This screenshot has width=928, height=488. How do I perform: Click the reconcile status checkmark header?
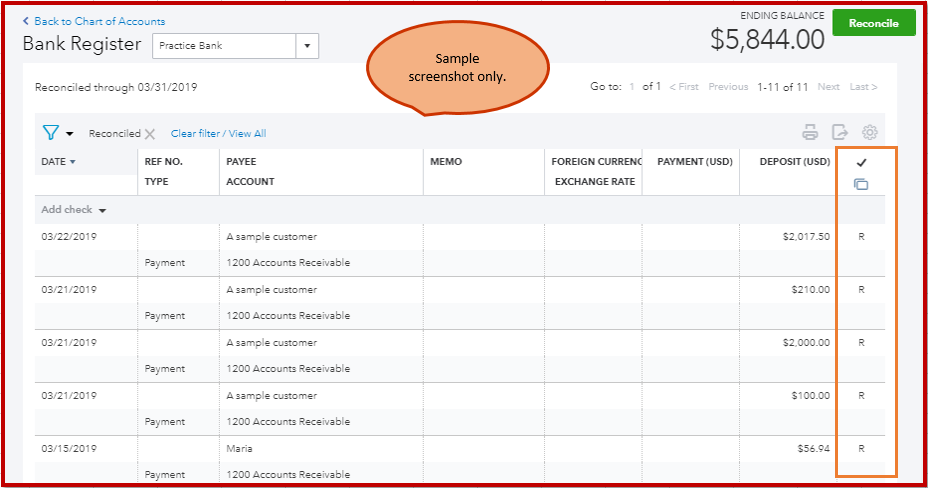click(861, 162)
